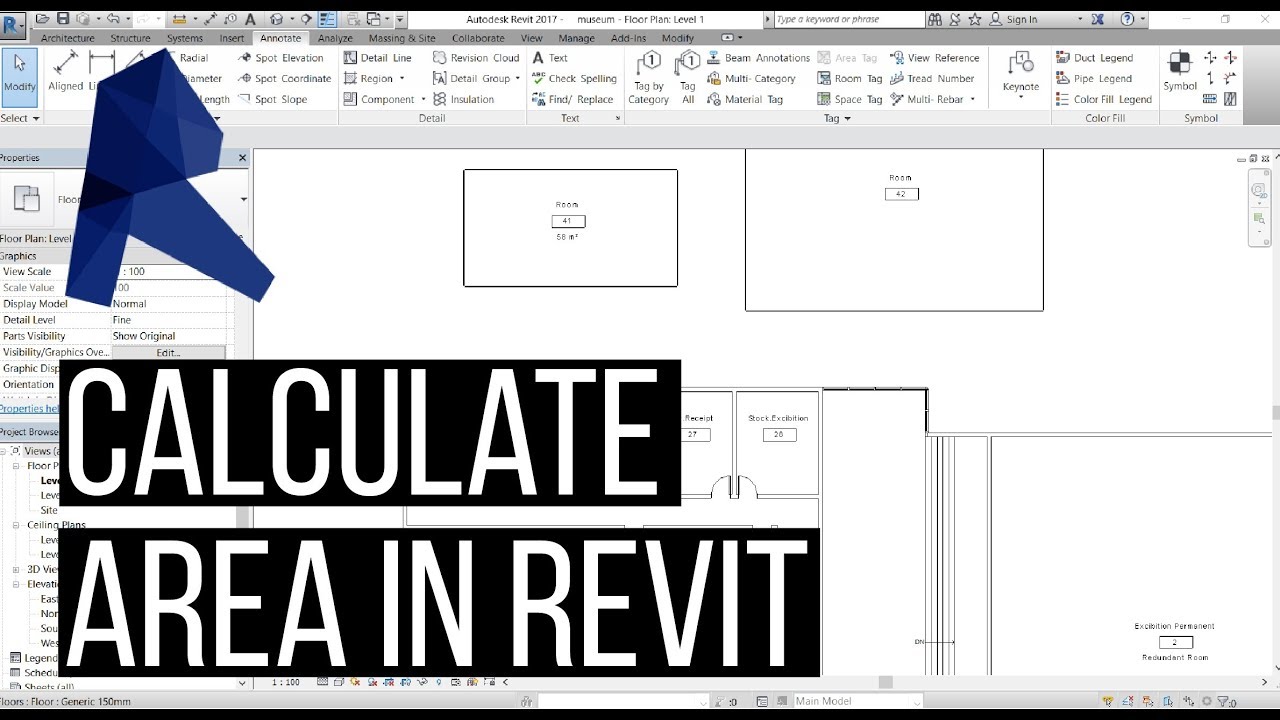Click the View Reference tool
1280x720 pixels.
[x=934, y=58]
